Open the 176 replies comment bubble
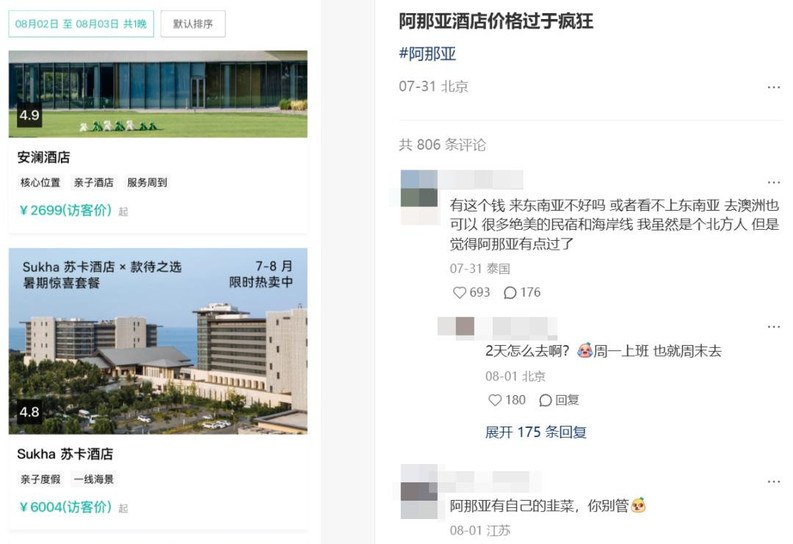Viewport: 793px width, 544px height. [x=510, y=292]
